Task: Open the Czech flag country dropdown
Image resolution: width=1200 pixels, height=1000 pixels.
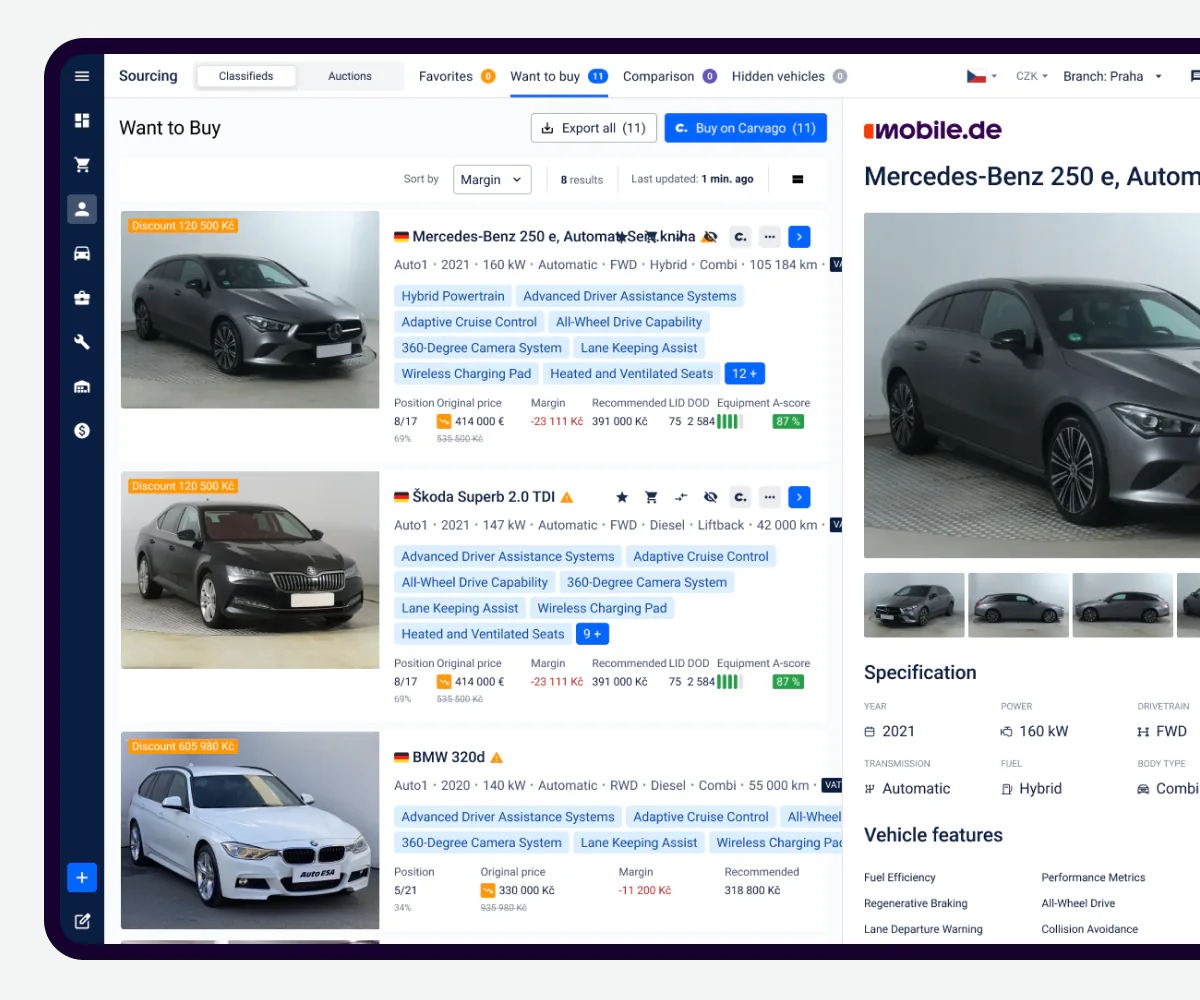Action: (x=981, y=76)
